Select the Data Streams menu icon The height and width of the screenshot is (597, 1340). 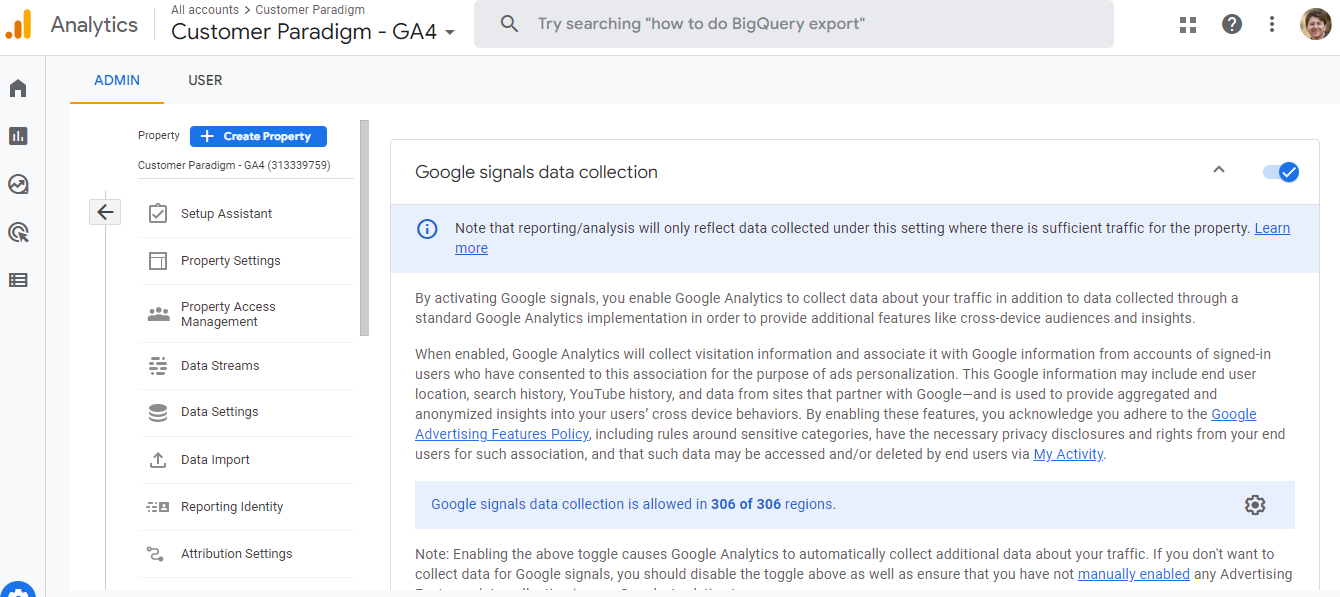(x=158, y=365)
